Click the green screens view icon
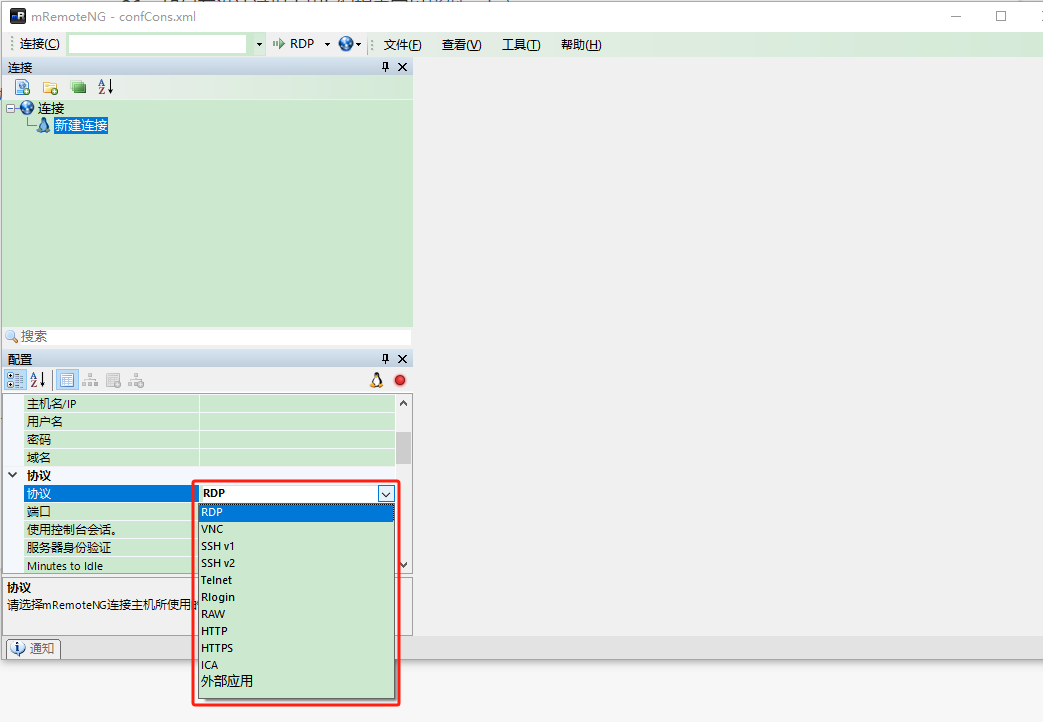Image resolution: width=1043 pixels, height=722 pixels. point(78,87)
